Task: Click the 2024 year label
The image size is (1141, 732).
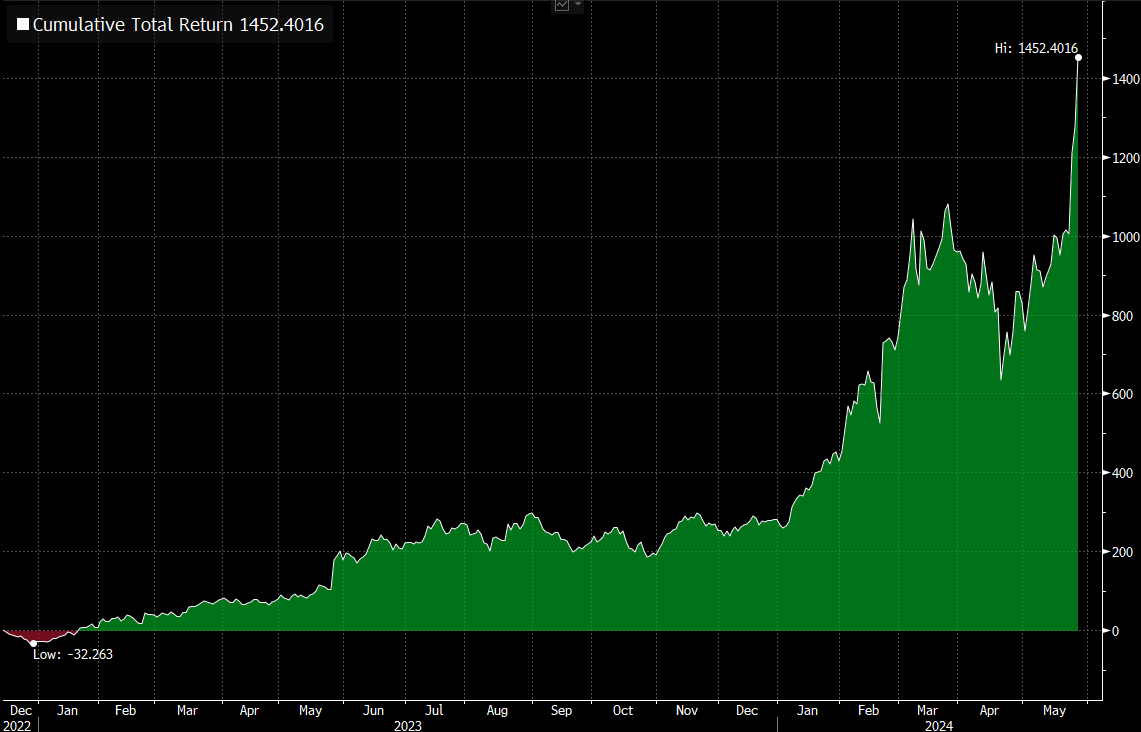Action: click(x=939, y=725)
